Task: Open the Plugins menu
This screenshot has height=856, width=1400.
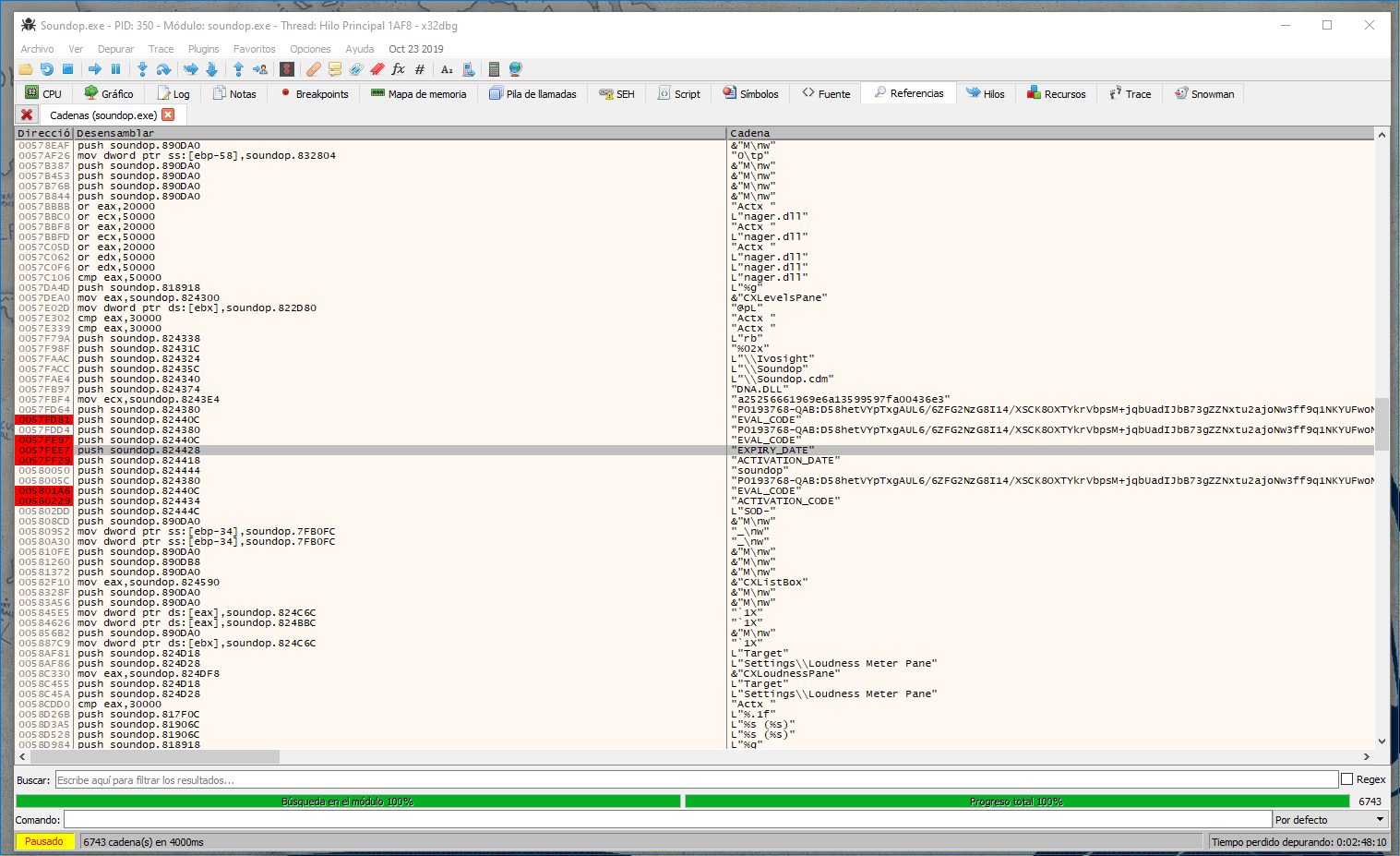Action: pyautogui.click(x=204, y=49)
